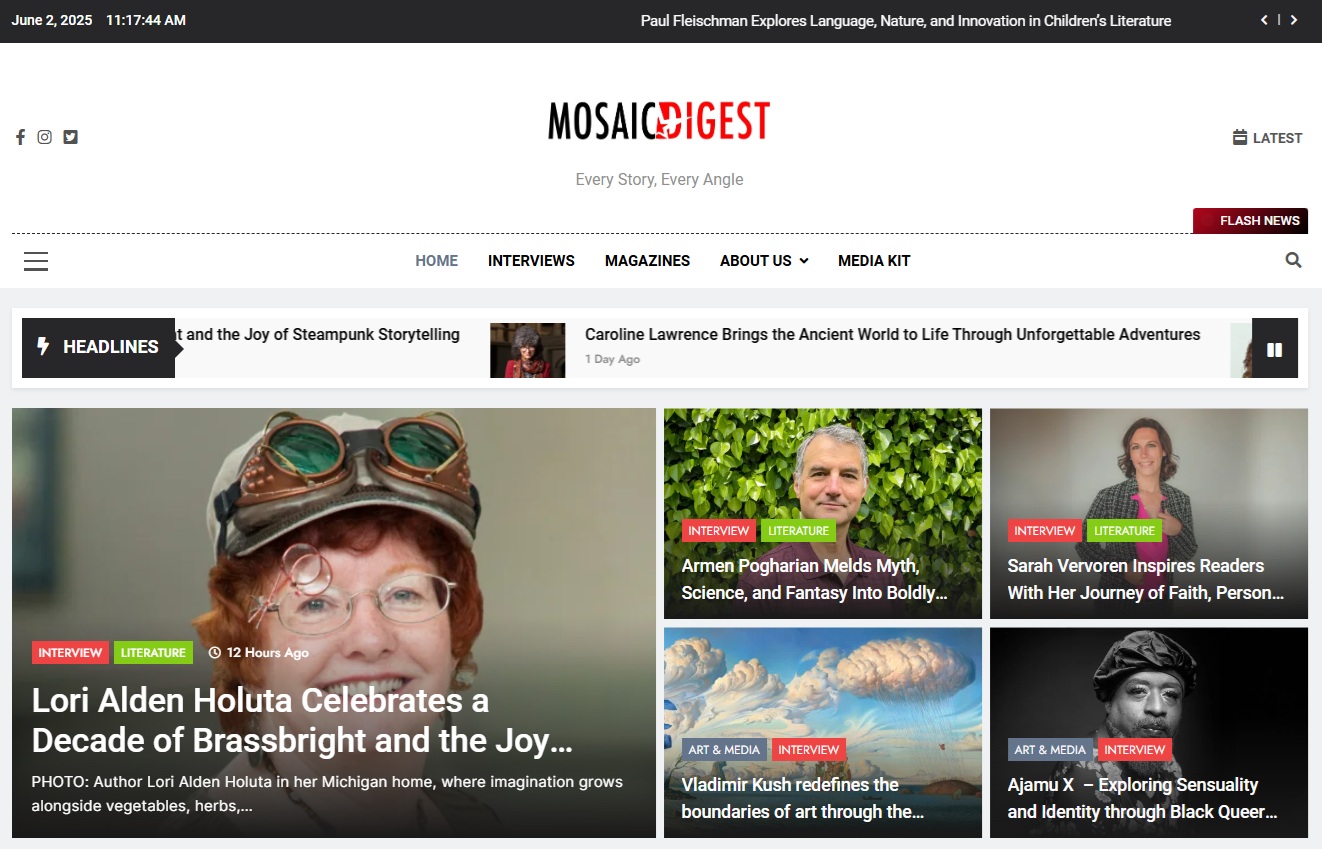Go to the Interviews menu
The width and height of the screenshot is (1322, 849).
(531, 261)
